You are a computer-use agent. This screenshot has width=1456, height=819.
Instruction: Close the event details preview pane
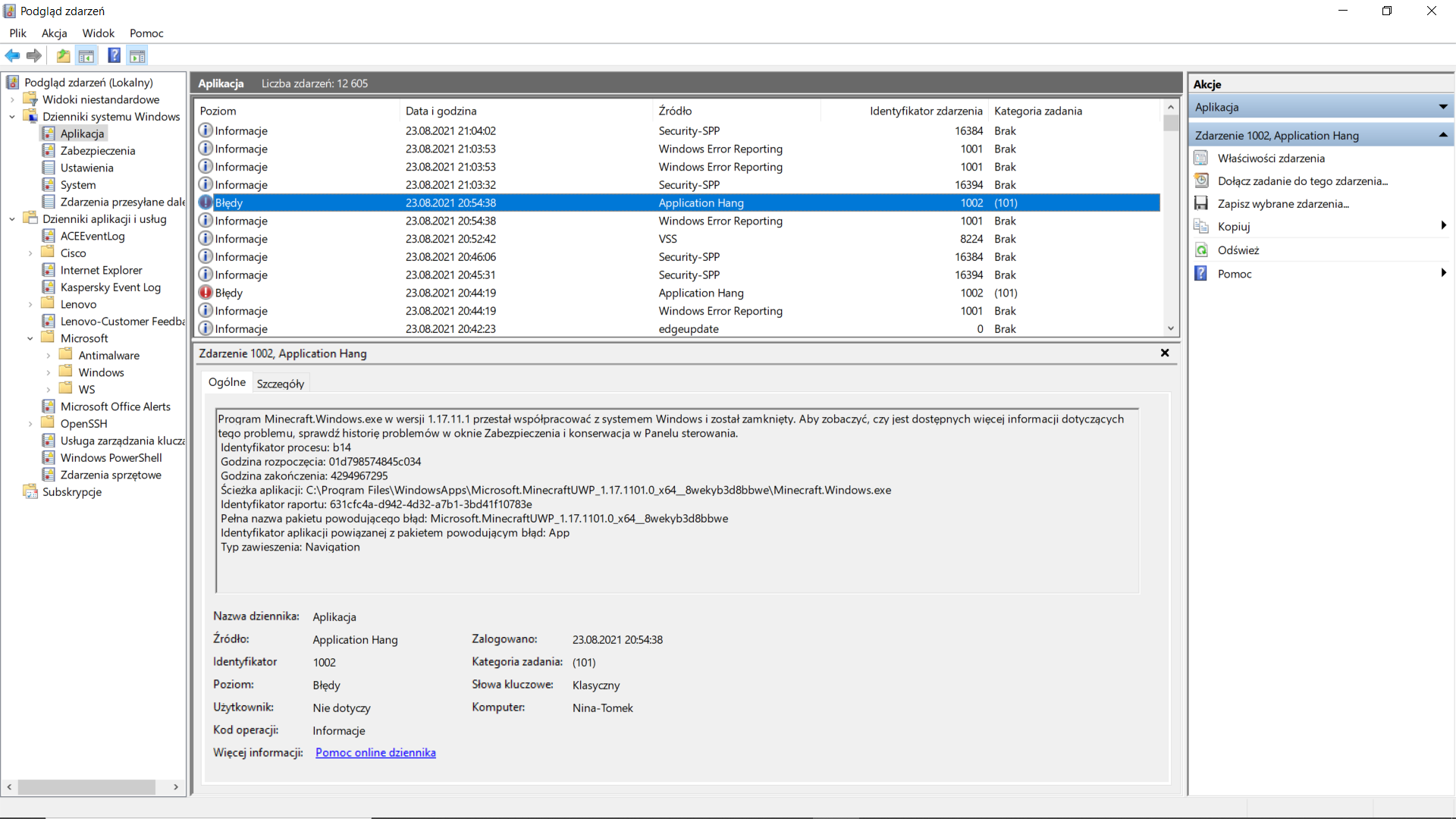(x=1165, y=353)
